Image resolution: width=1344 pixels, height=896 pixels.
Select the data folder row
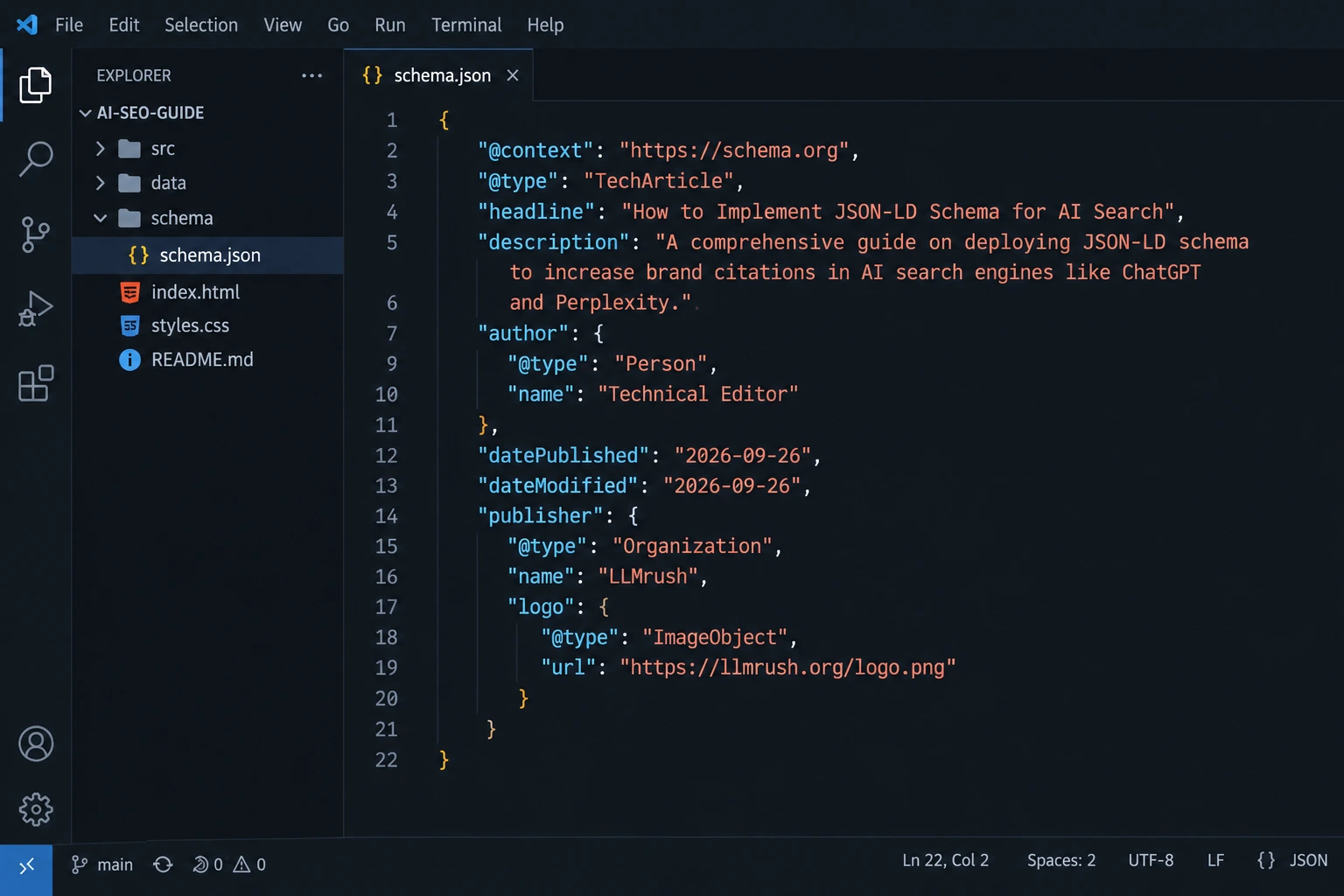click(x=207, y=183)
